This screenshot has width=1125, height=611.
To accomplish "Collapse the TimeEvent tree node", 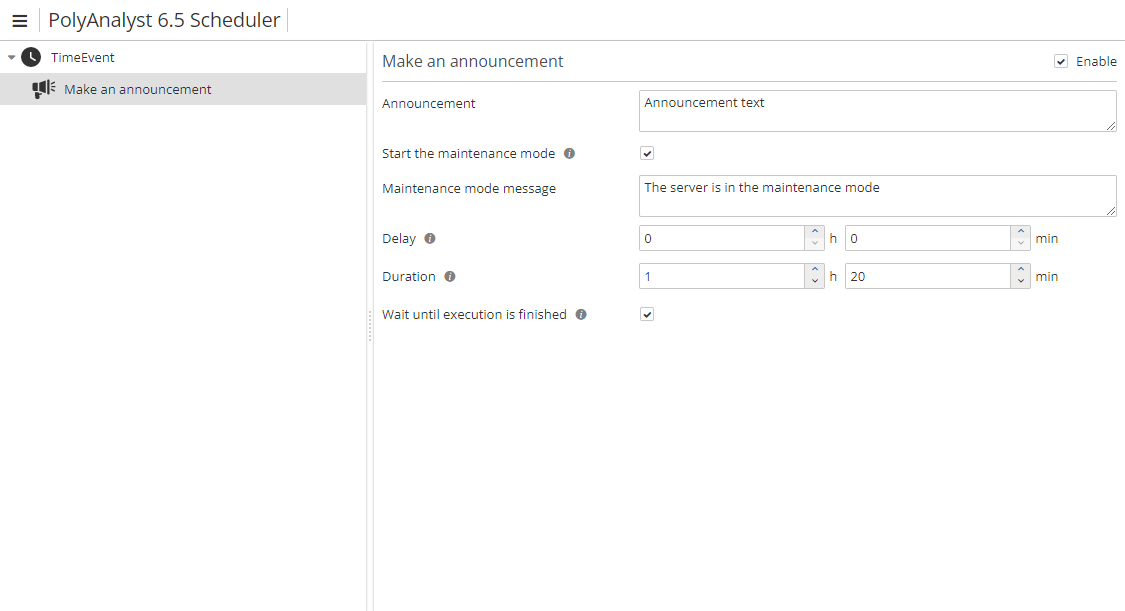I will tap(11, 58).
